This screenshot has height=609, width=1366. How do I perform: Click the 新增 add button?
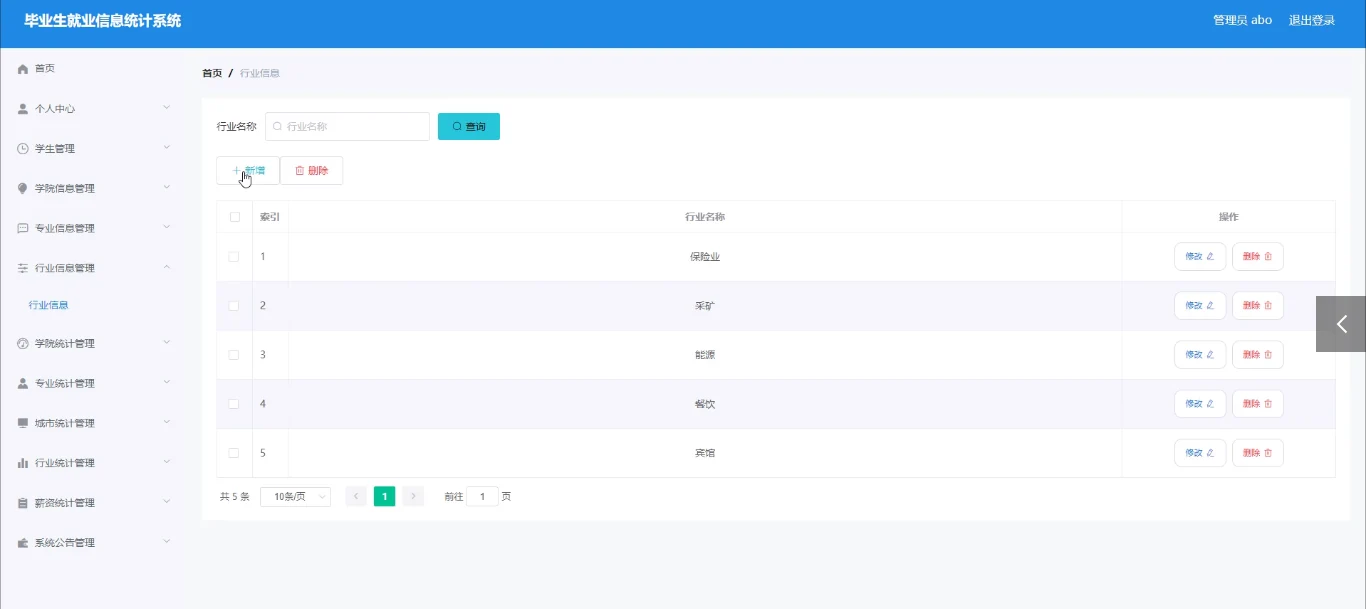pos(248,171)
